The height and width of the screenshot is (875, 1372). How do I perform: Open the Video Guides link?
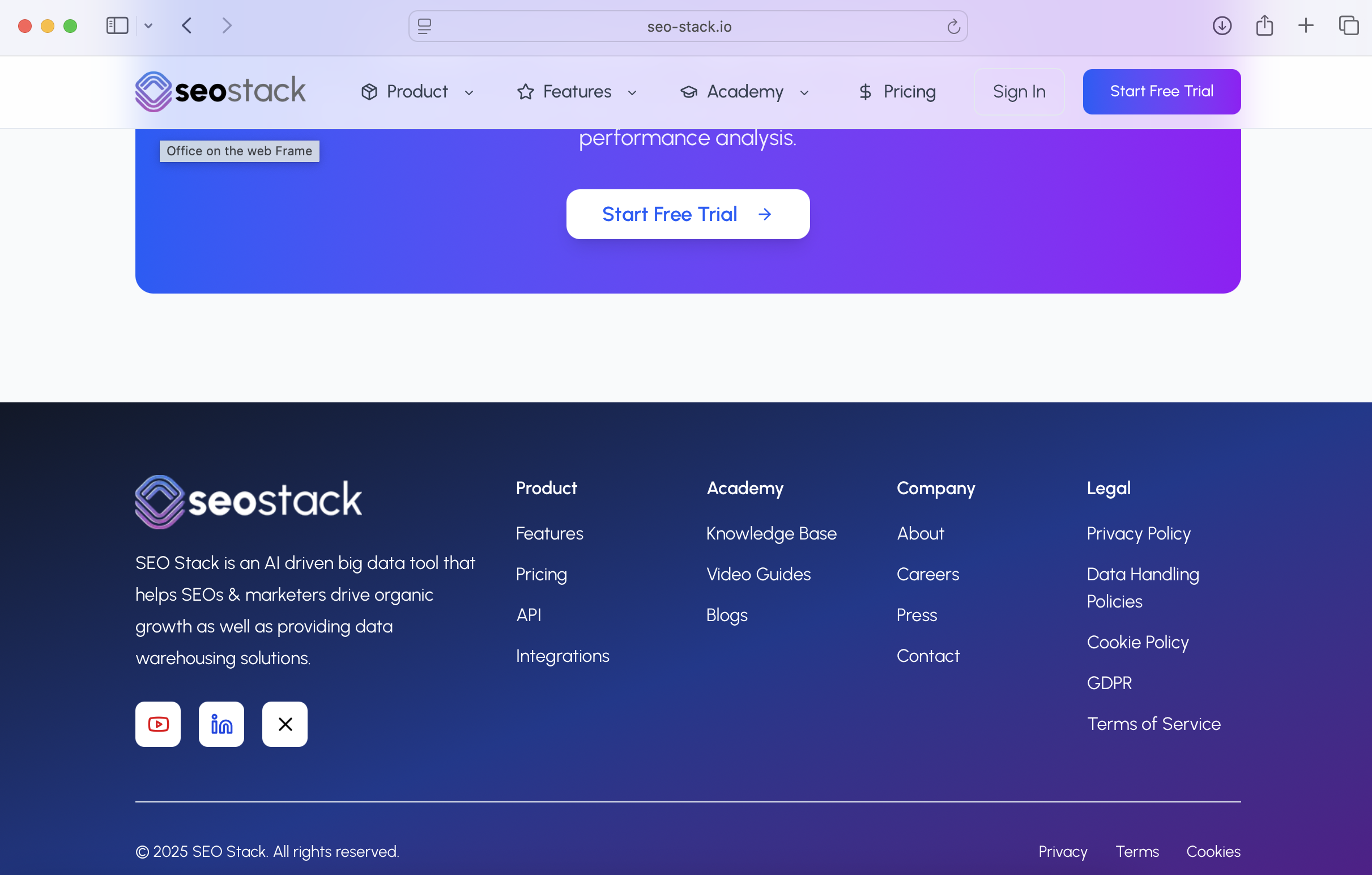tap(759, 574)
